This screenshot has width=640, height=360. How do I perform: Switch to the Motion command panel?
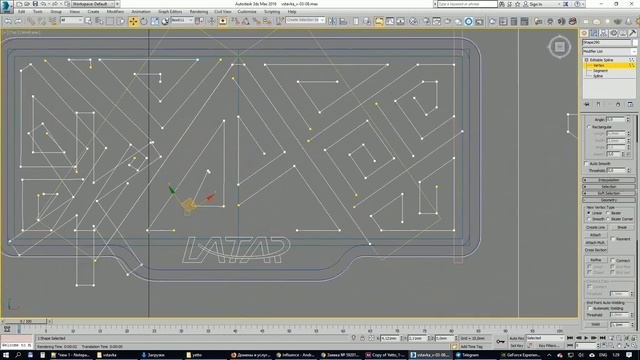[613, 33]
